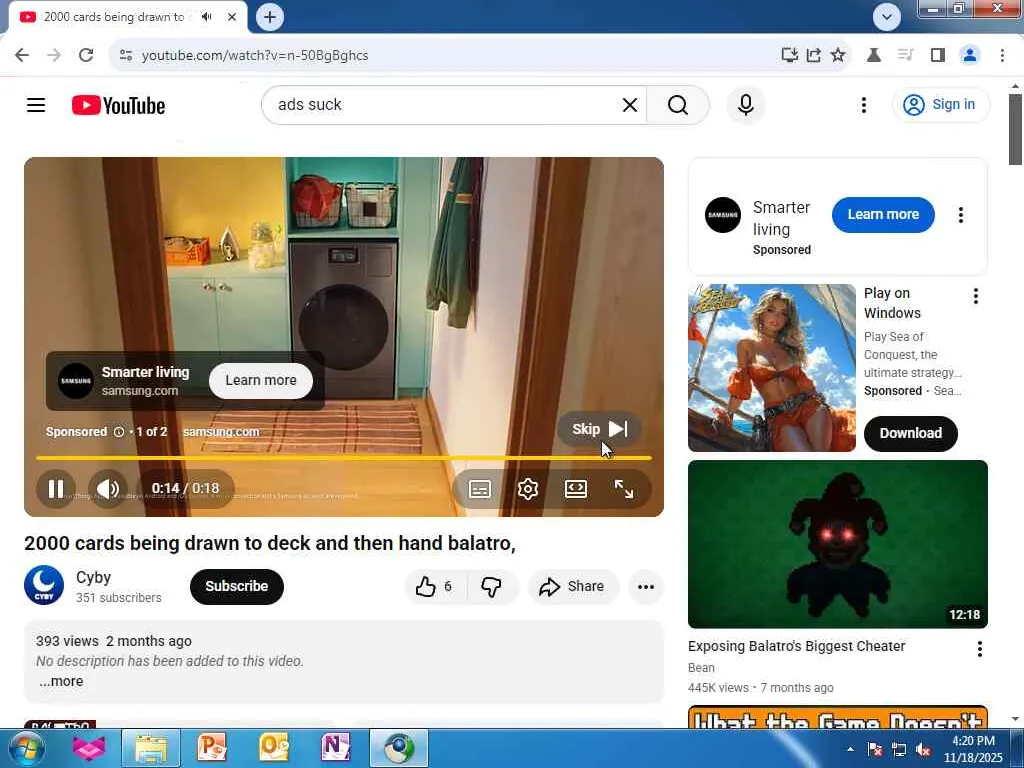Open the Exposing Balatro's Biggest Cheater thumbnail

pos(837,544)
